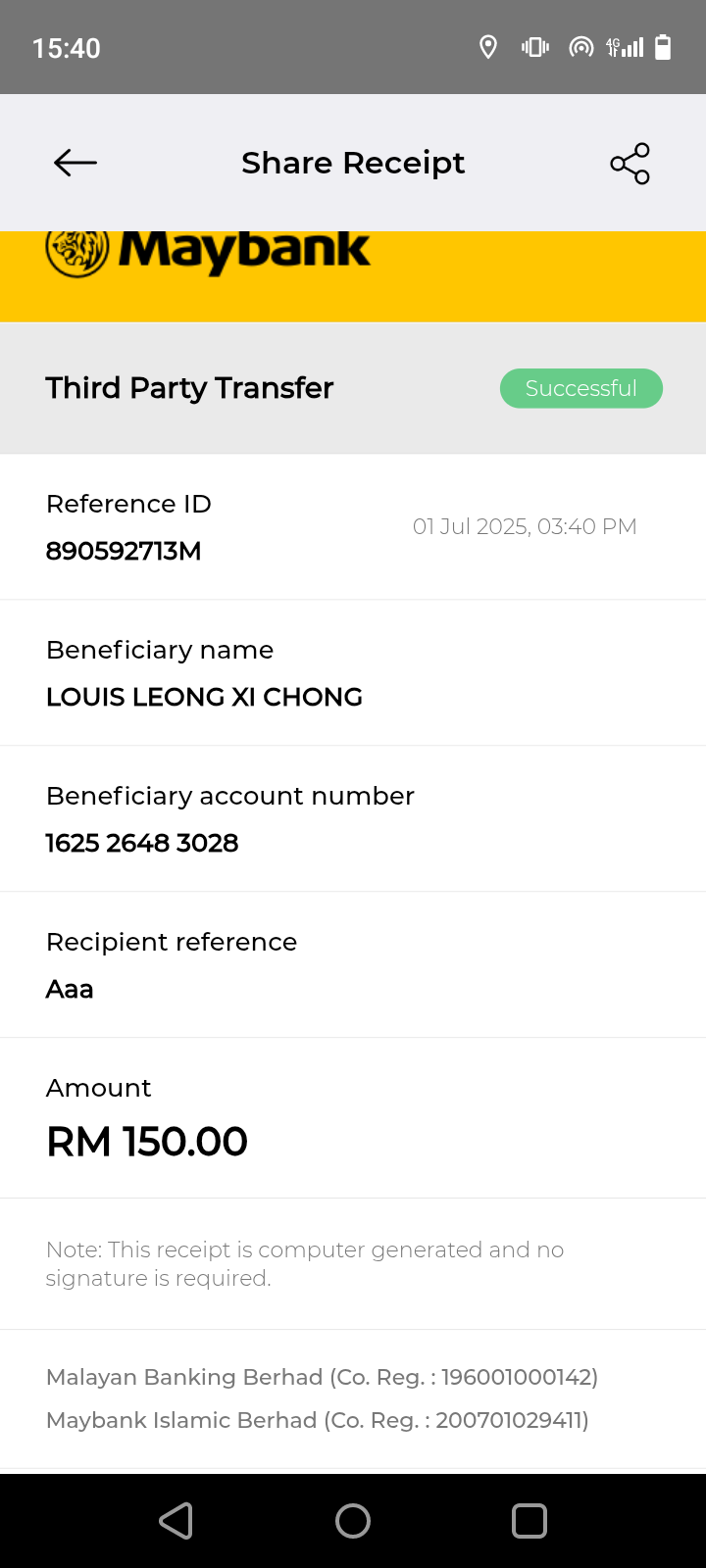Tap recipient reference value Aaa
The image size is (706, 1568).
[x=70, y=989]
